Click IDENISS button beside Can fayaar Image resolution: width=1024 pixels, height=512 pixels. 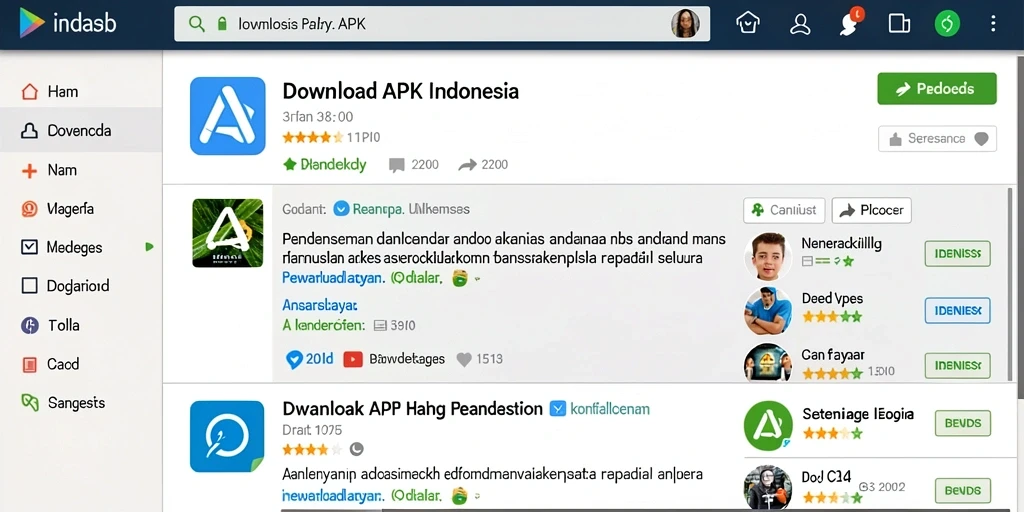click(957, 366)
